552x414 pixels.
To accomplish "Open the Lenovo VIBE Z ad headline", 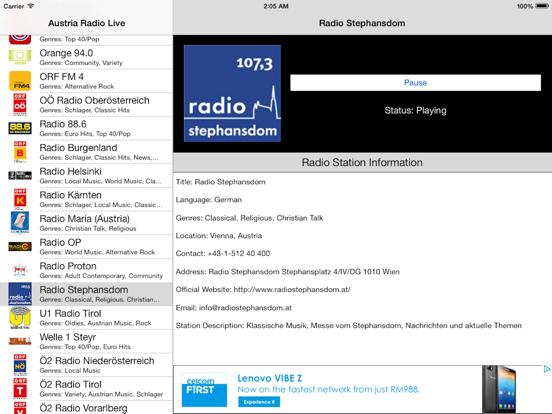I will coord(269,378).
